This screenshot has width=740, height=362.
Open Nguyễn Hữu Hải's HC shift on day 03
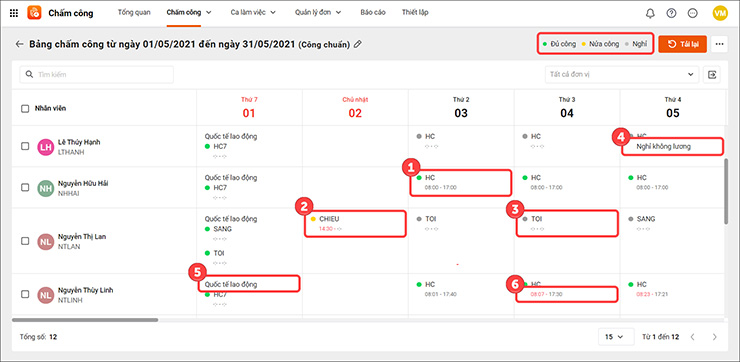point(461,182)
